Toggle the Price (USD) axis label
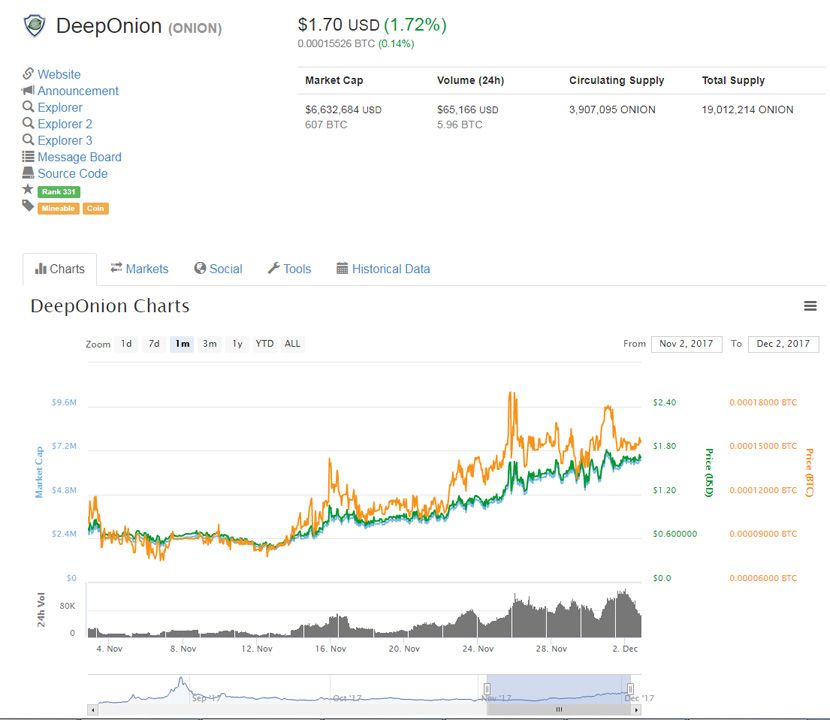The height and width of the screenshot is (720, 830). 709,472
